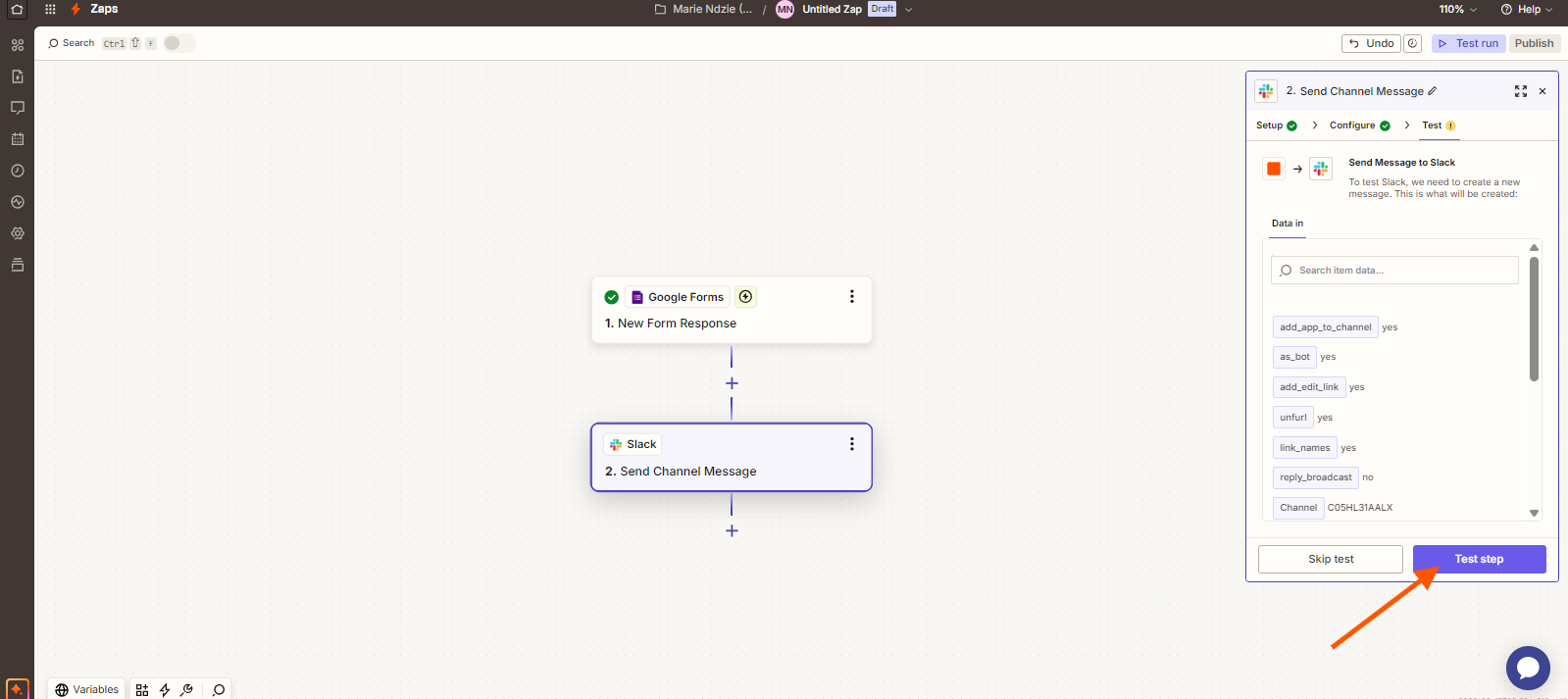
Task: Open the Help dropdown
Action: [1527, 10]
